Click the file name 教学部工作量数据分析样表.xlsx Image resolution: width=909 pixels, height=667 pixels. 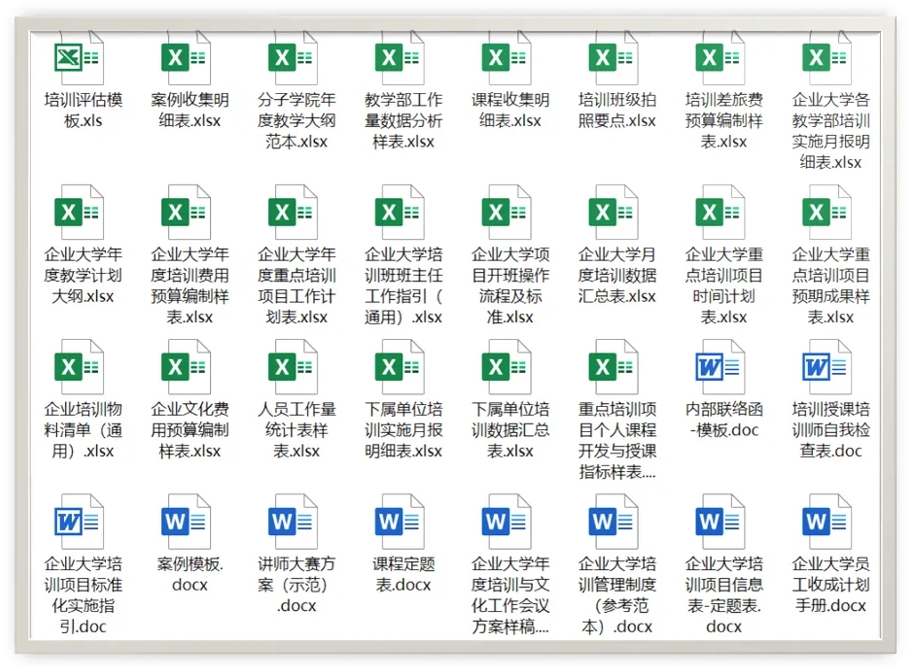click(403, 121)
